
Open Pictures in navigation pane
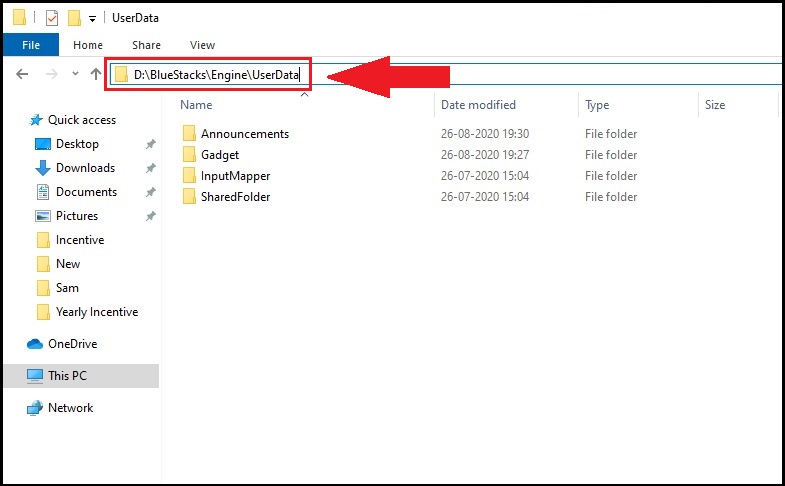77,216
